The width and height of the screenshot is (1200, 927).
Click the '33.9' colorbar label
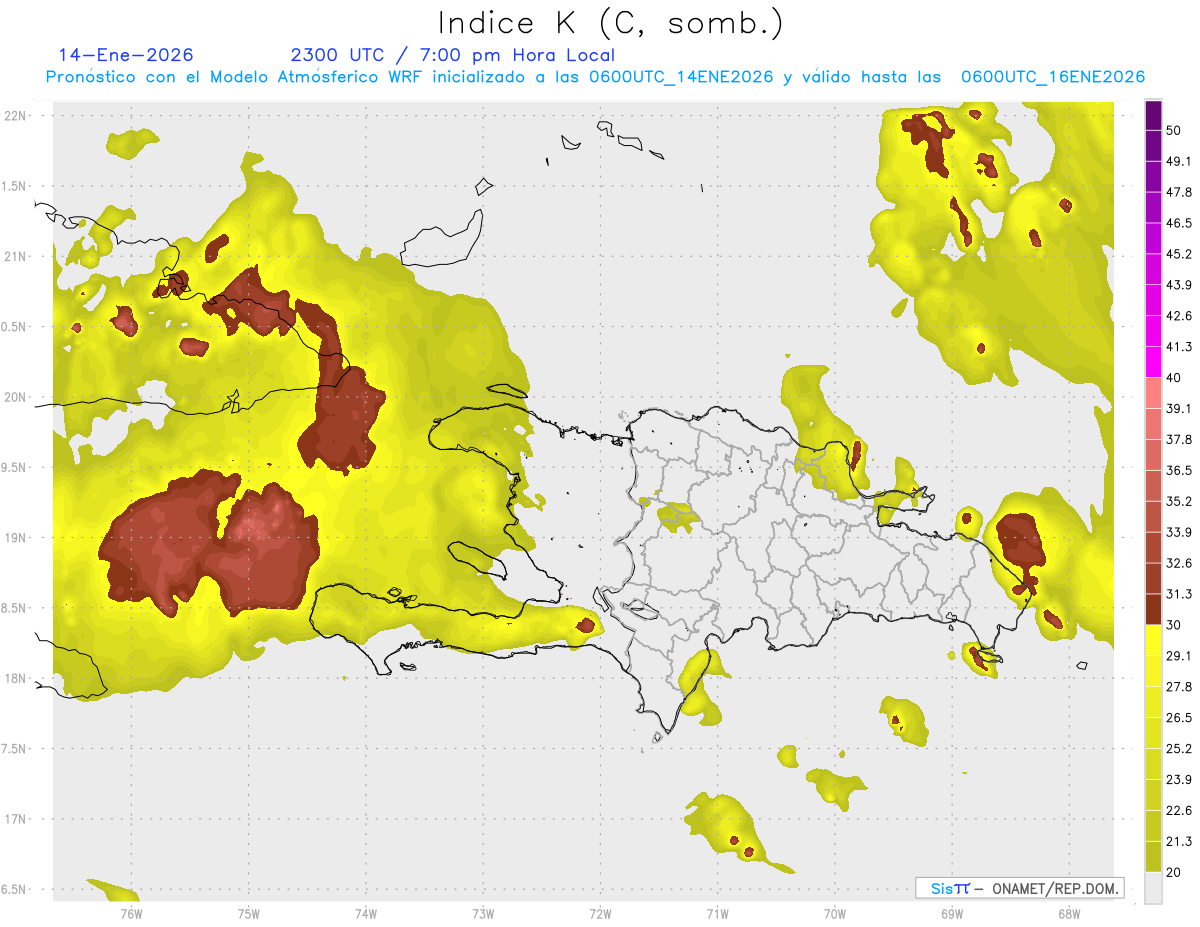coord(1178,532)
